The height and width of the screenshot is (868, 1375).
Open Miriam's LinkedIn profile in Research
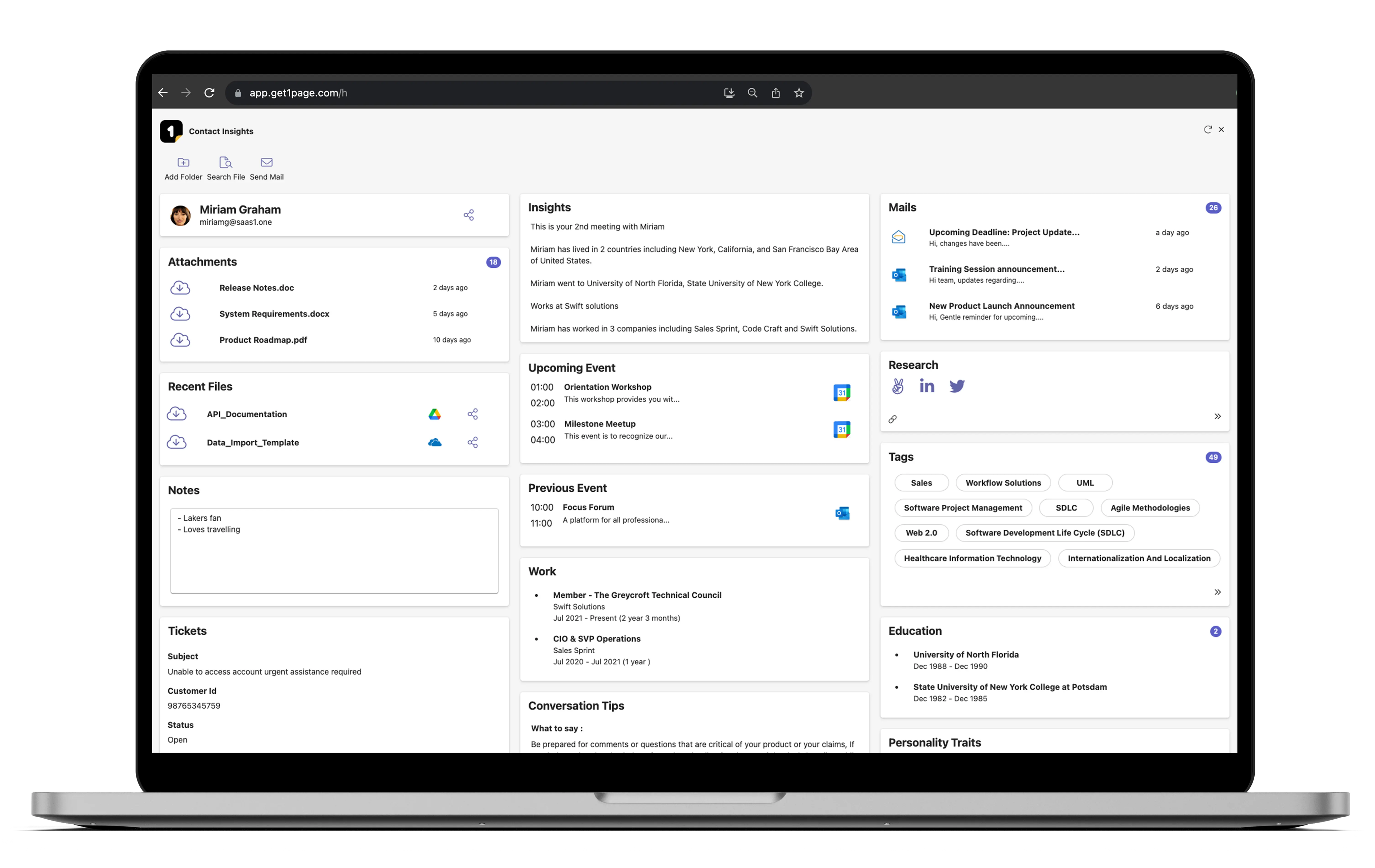click(x=927, y=386)
